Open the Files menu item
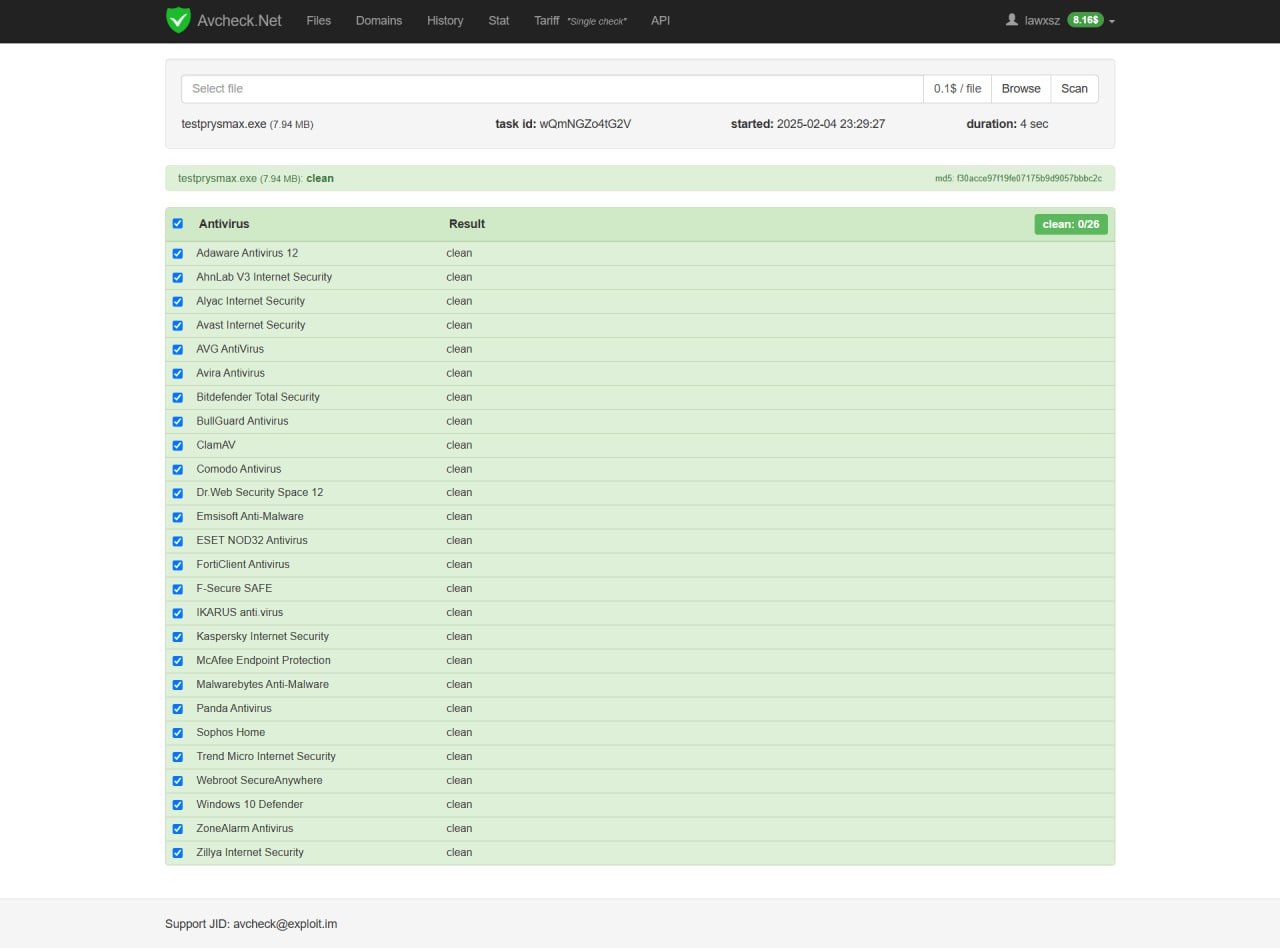Image resolution: width=1280 pixels, height=948 pixels. point(319,20)
